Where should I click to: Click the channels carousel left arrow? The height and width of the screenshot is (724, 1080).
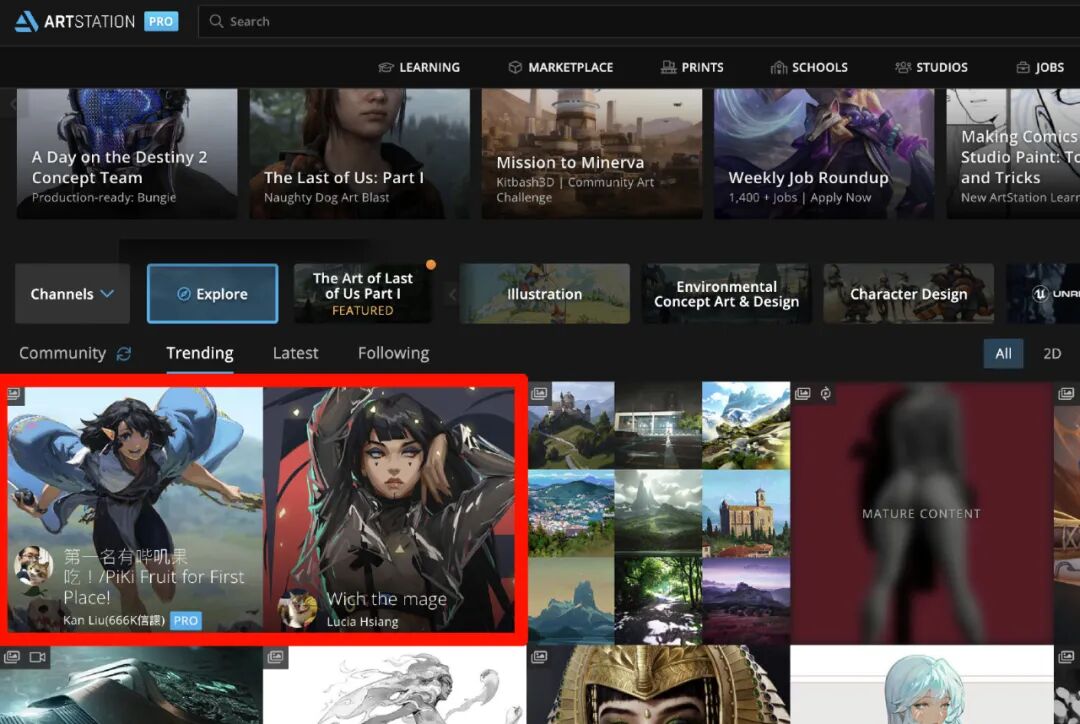click(453, 295)
